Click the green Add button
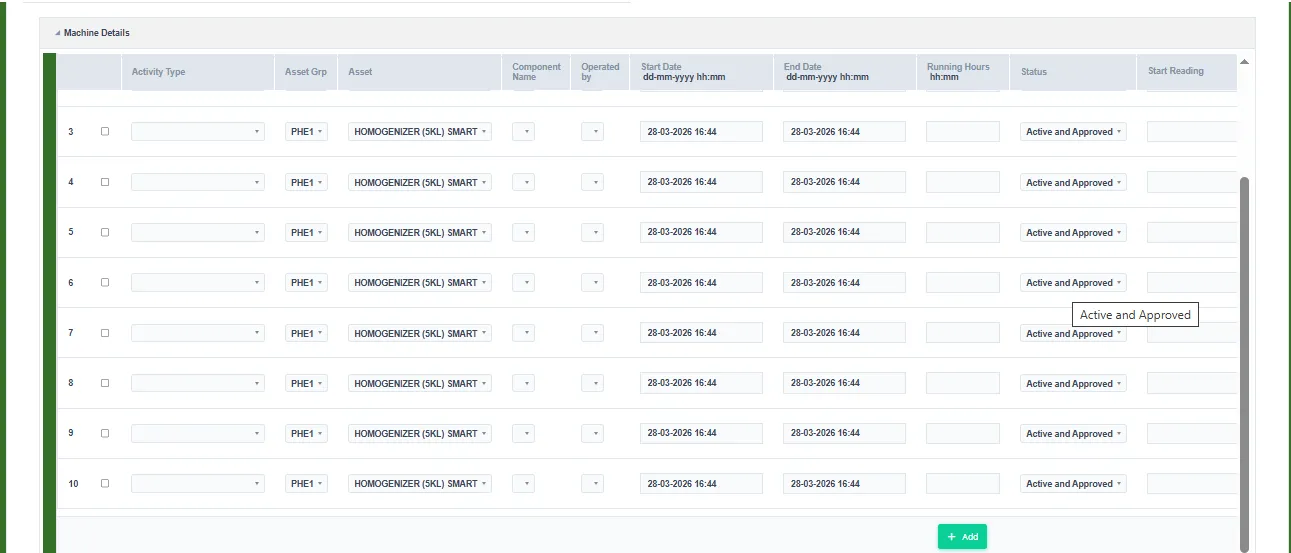This screenshot has width=1291, height=553. pos(962,537)
